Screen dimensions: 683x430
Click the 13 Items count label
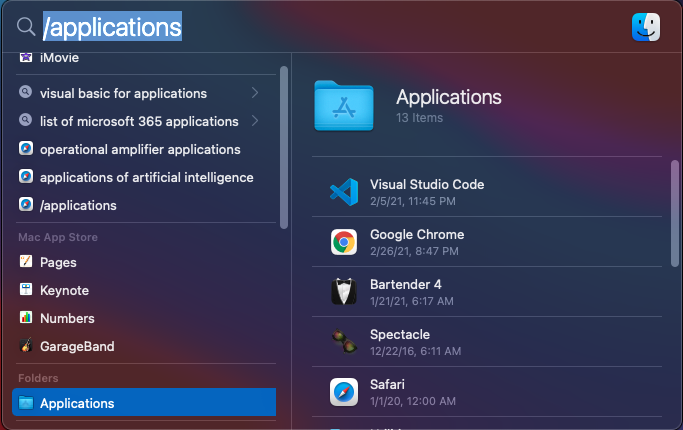pyautogui.click(x=419, y=118)
